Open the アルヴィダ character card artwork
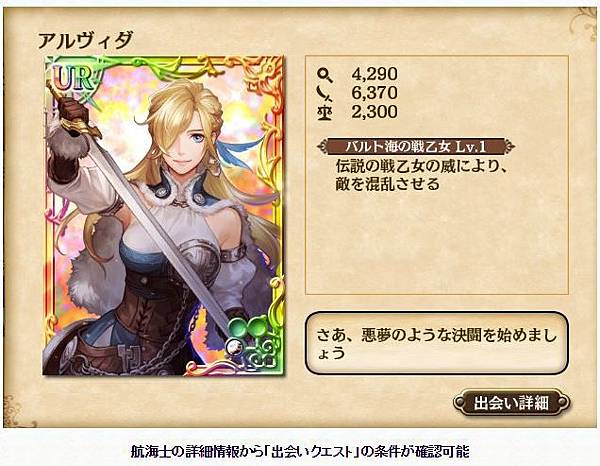This screenshot has width=600, height=466. coord(164,215)
